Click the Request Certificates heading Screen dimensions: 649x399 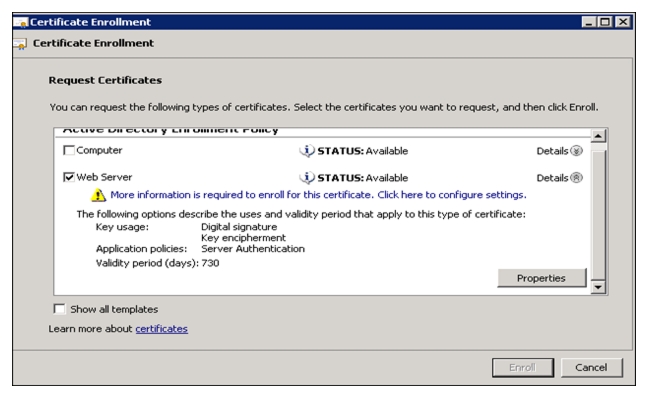click(105, 80)
